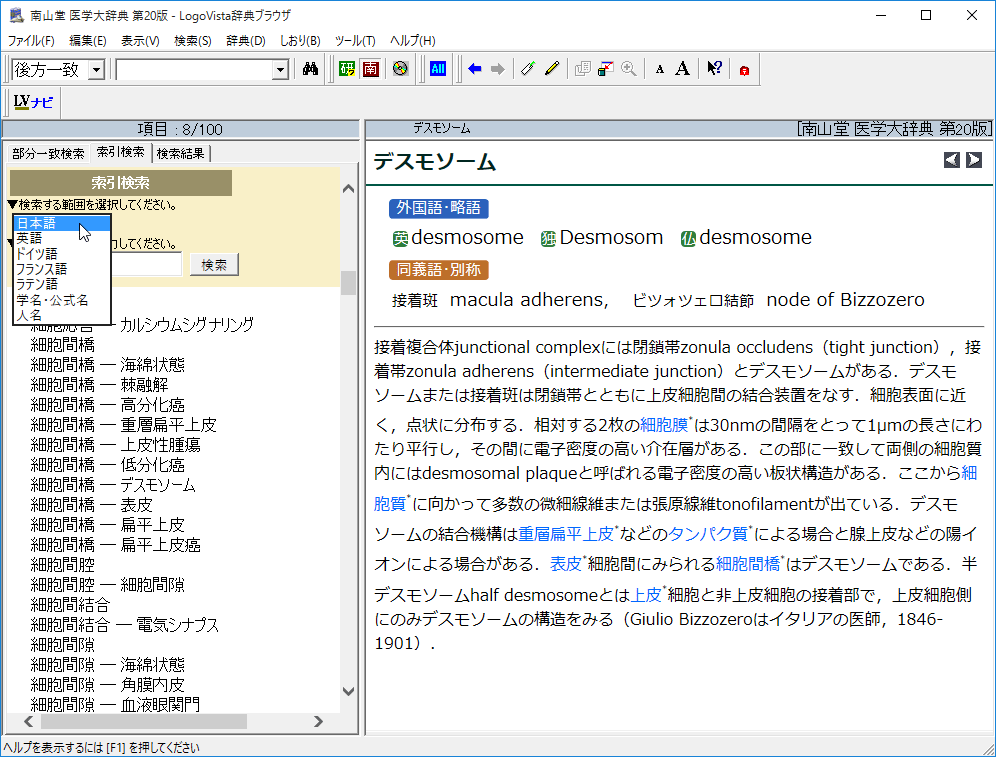Choose フランス語 from the dropdown list
Viewport: 996px width, 757px height.
tap(41, 269)
